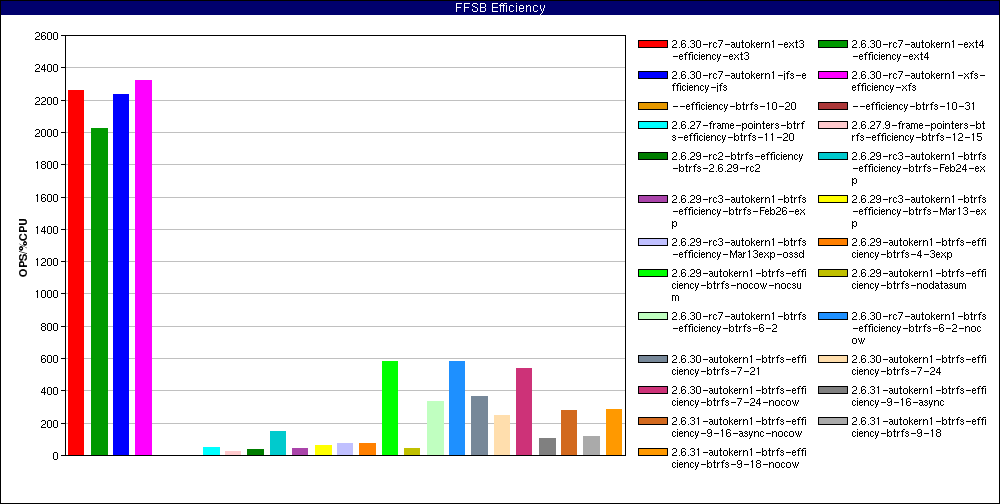The image size is (1000, 504).
Task: Click the green ext4 legend swatch
Action: [x=833, y=44]
